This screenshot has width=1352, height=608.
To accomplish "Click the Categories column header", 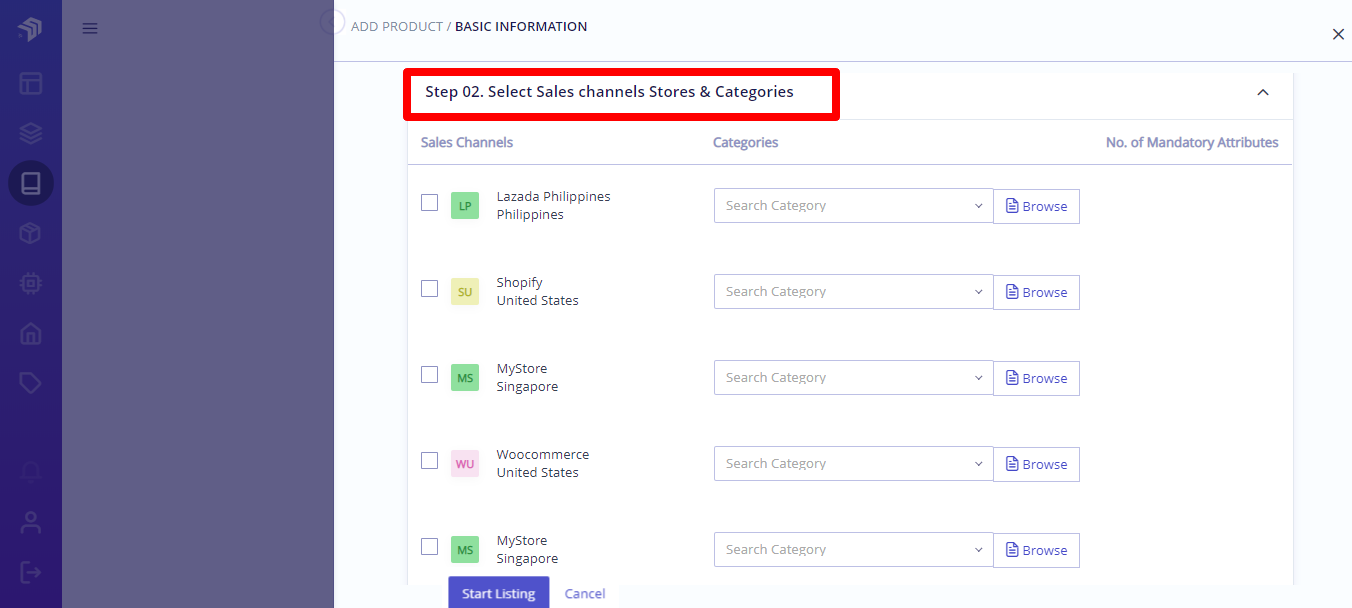I will 746,143.
